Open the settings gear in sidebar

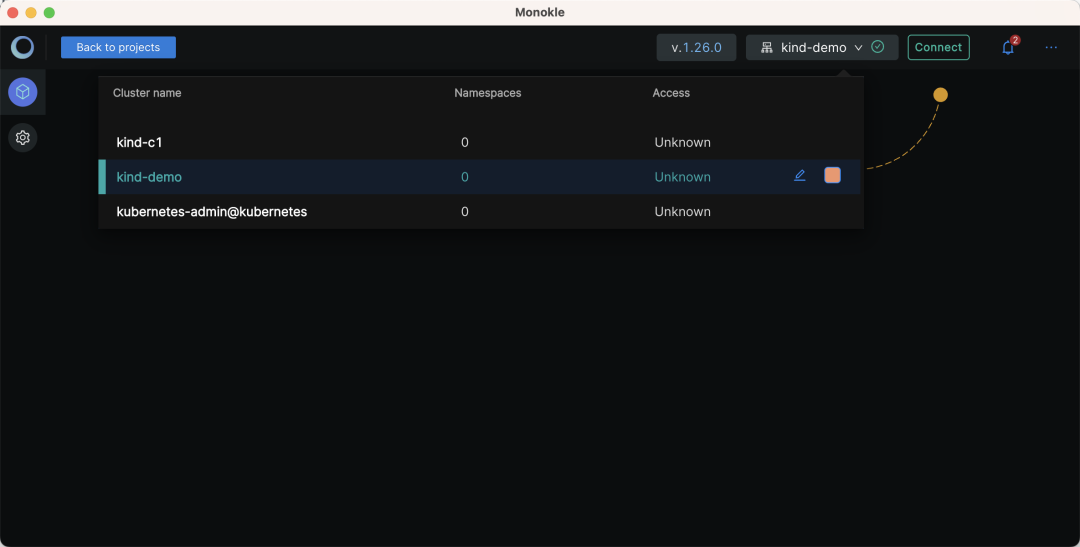coord(23,138)
